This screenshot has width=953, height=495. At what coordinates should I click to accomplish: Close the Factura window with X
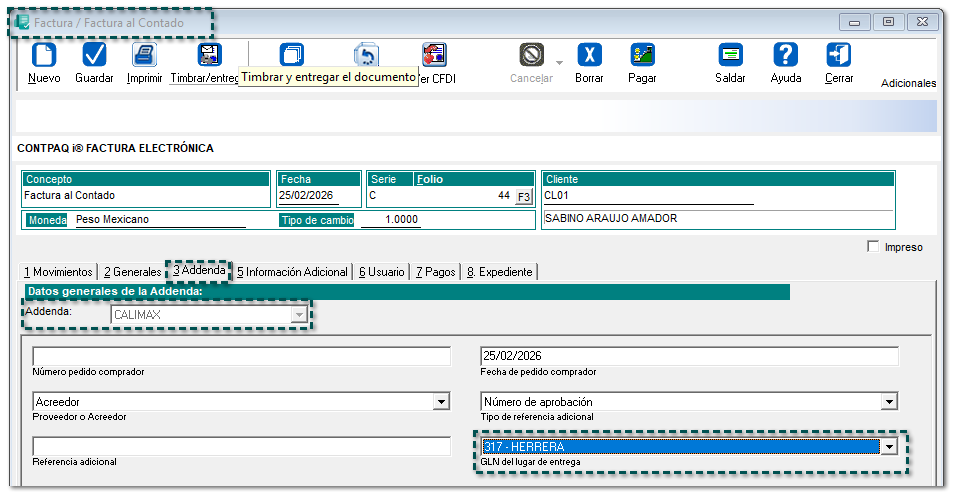coord(922,22)
